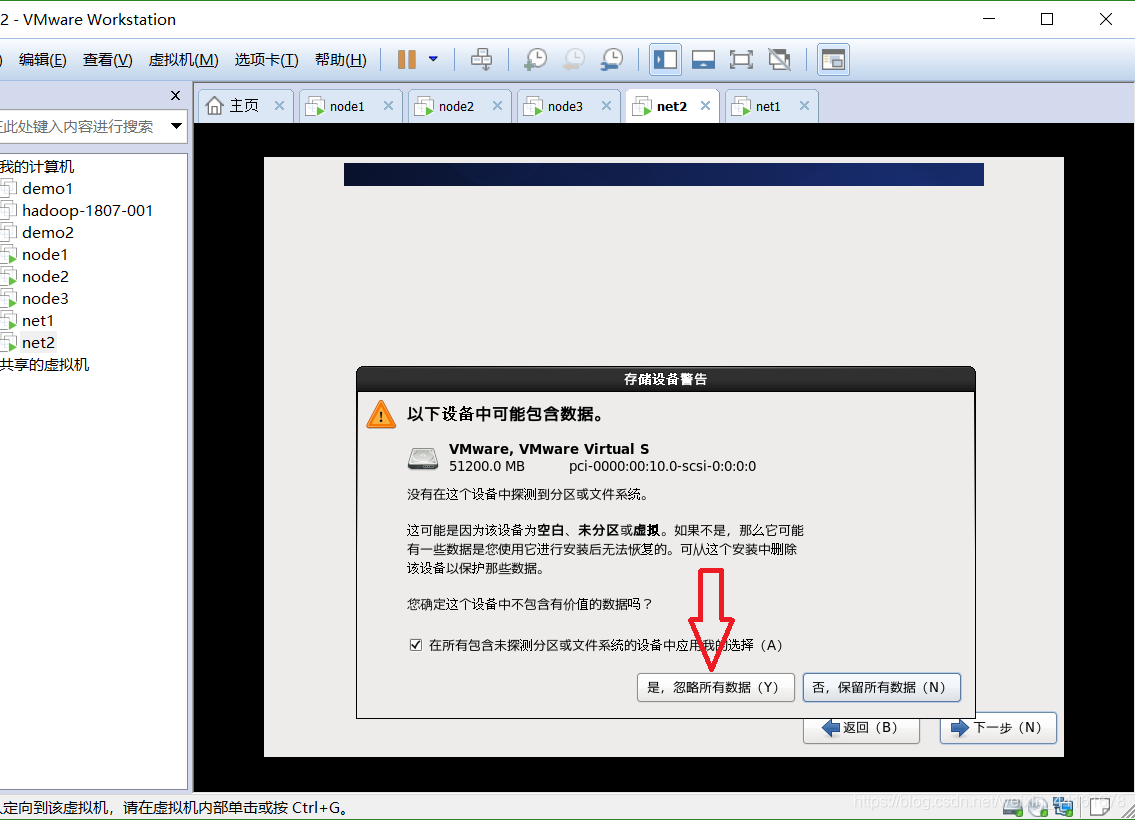Click the library search input field

[81, 127]
